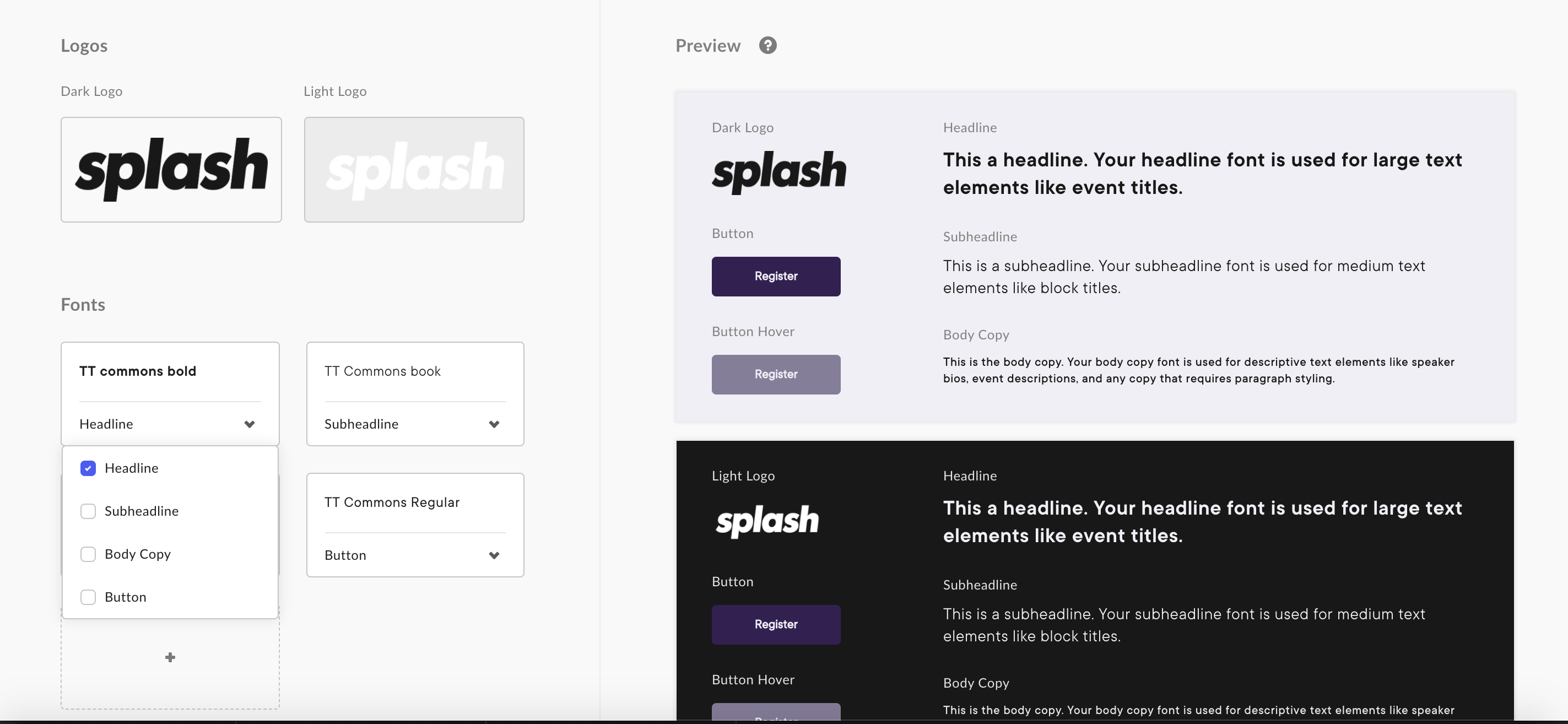The height and width of the screenshot is (724, 1568).
Task: Click the Headline dropdown chevron icon
Action: tap(250, 424)
